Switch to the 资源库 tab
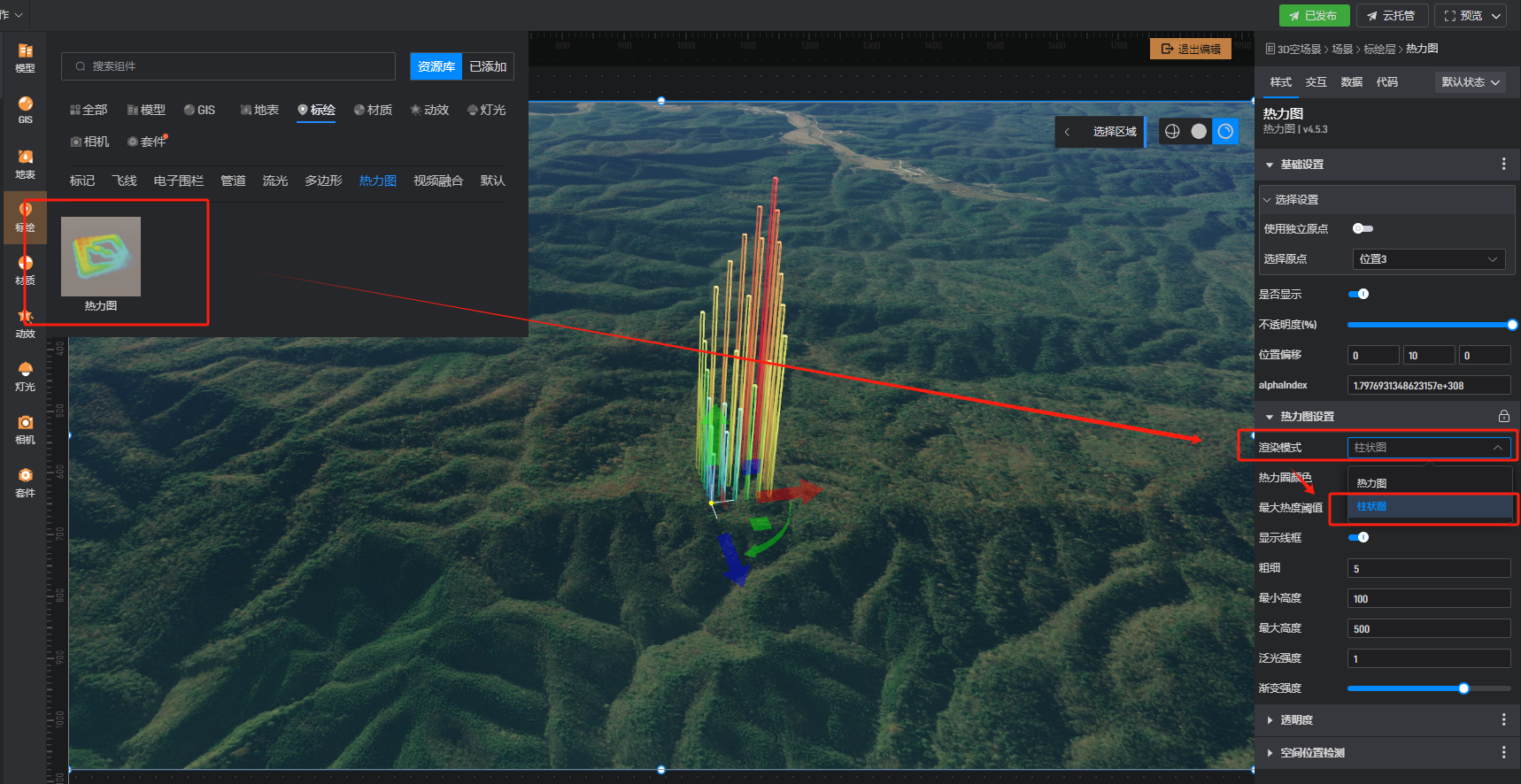 [436, 66]
